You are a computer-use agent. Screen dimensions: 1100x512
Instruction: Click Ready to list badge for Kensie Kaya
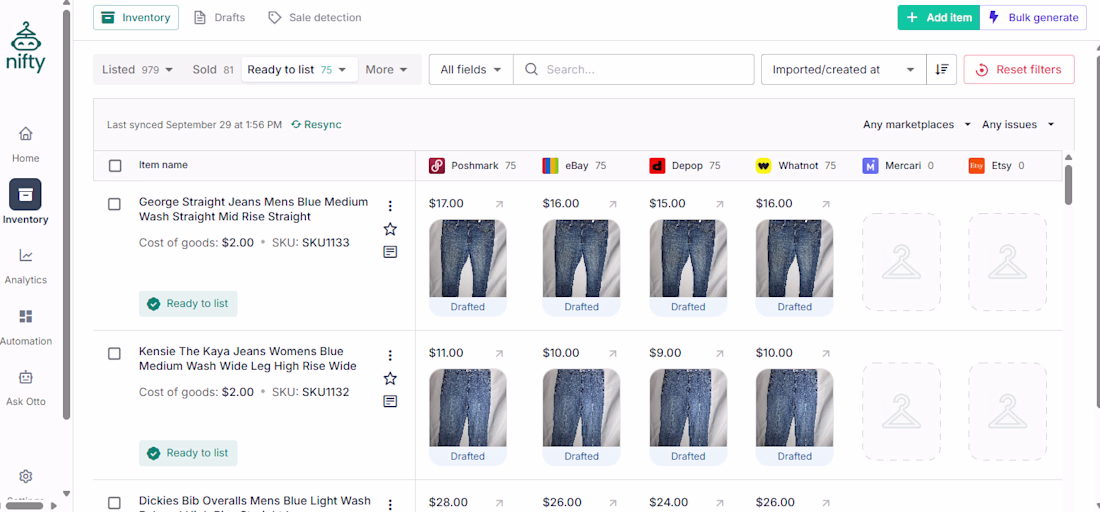click(188, 453)
